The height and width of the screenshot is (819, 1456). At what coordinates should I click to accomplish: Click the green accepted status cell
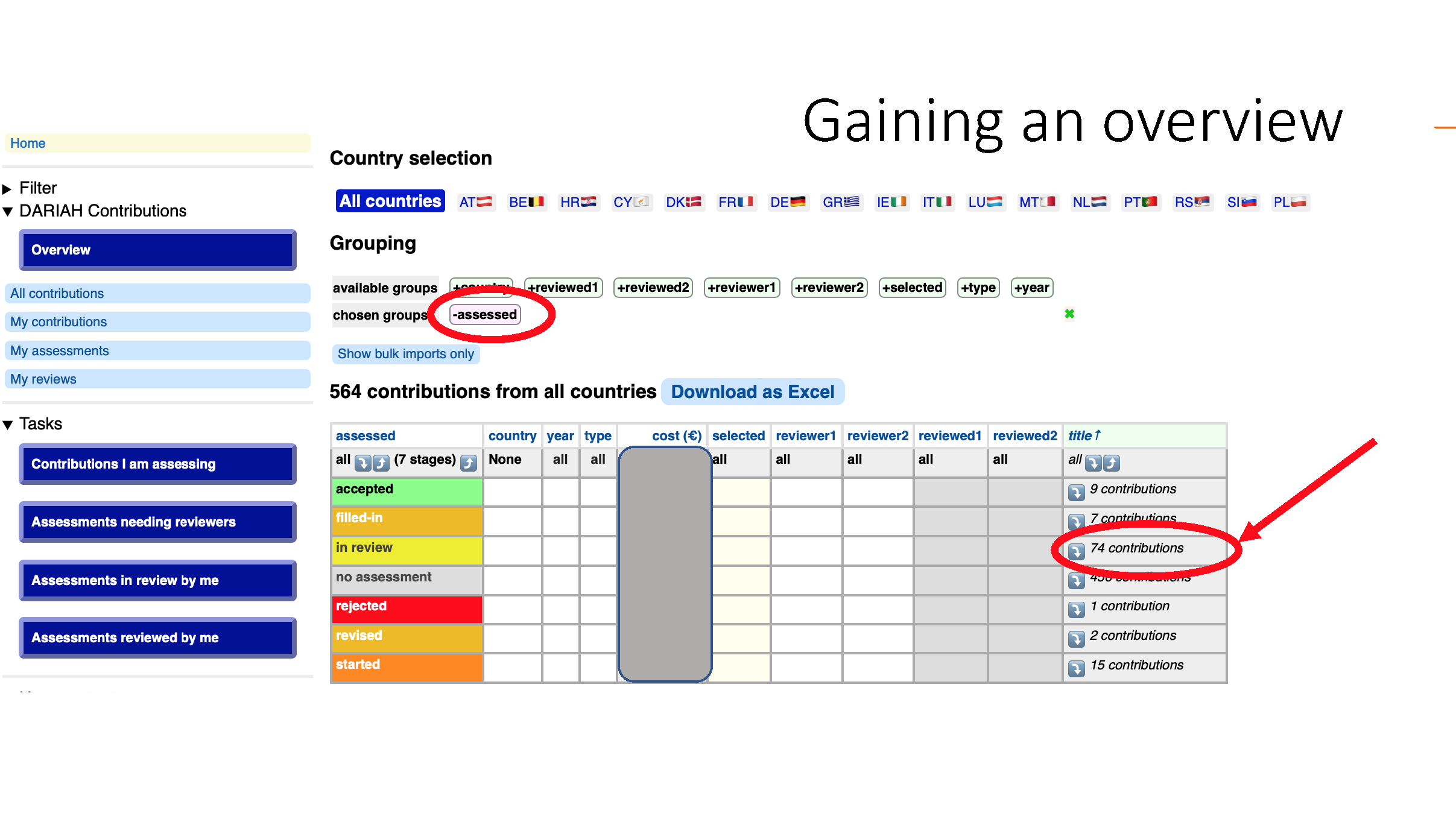coord(407,492)
